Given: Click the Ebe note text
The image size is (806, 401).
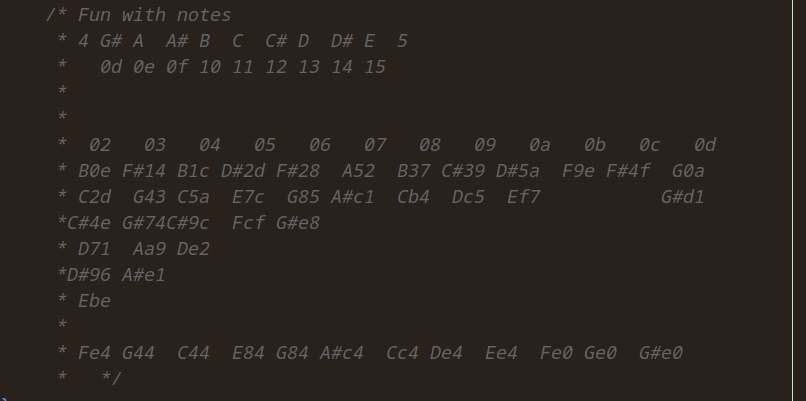Looking at the screenshot, I should (94, 301).
